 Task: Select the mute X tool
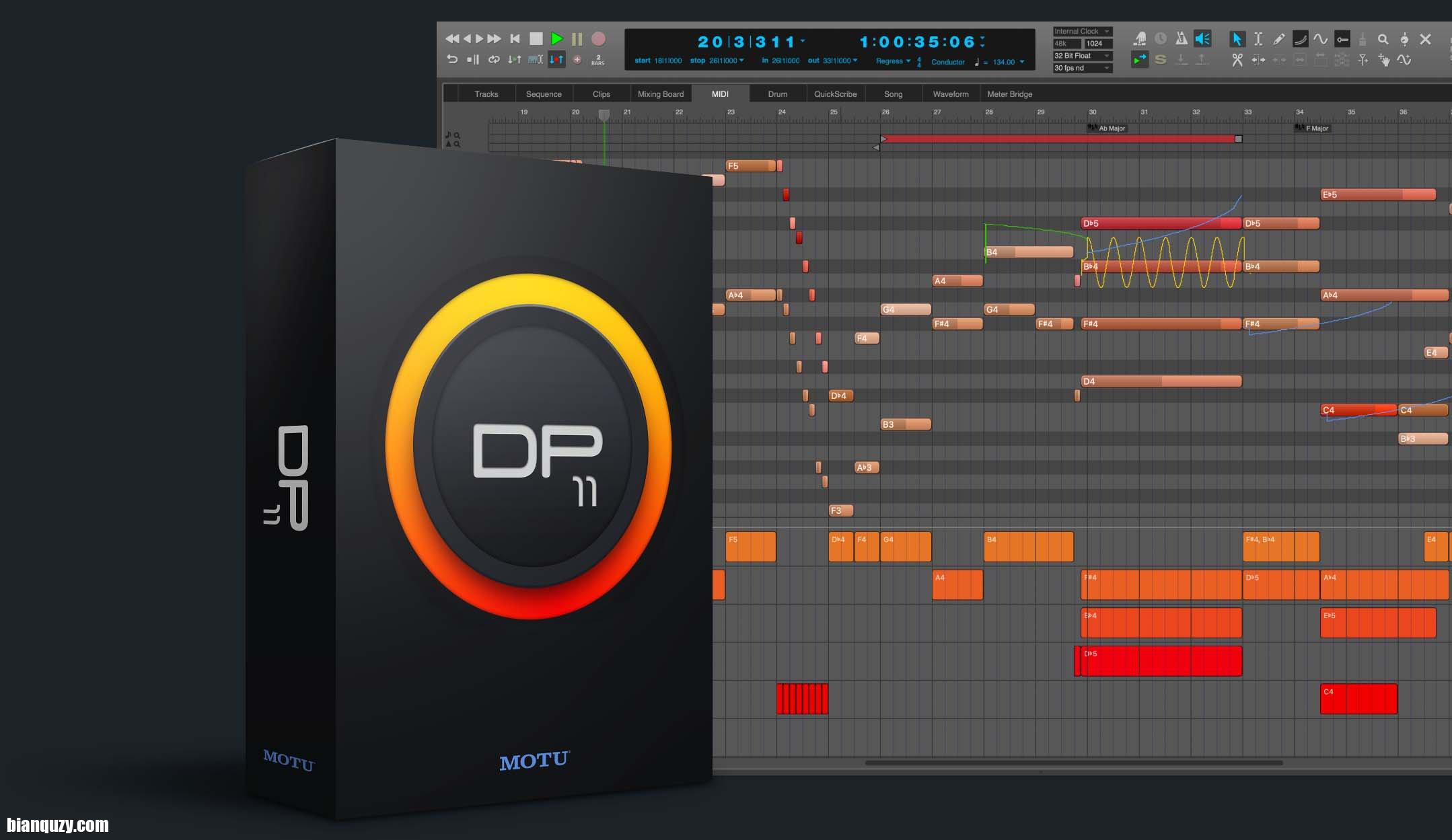(x=1425, y=39)
